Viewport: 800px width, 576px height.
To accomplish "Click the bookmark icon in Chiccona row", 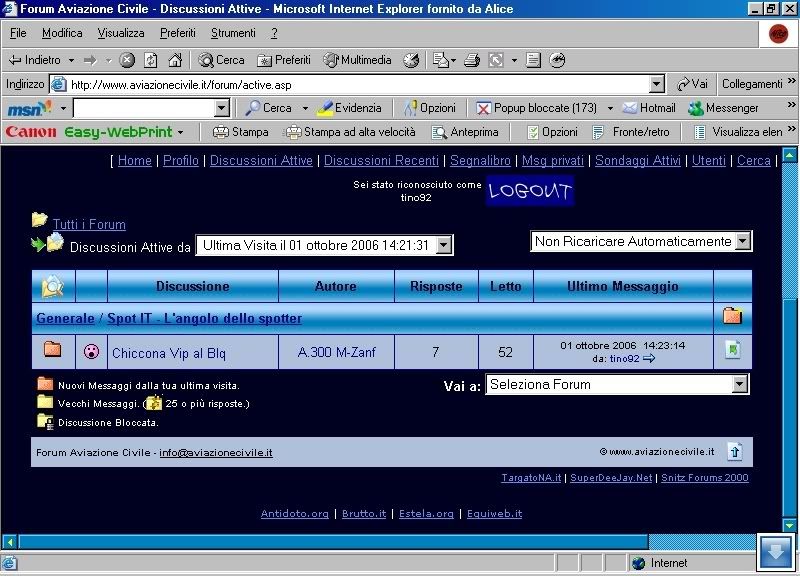I will tap(733, 350).
